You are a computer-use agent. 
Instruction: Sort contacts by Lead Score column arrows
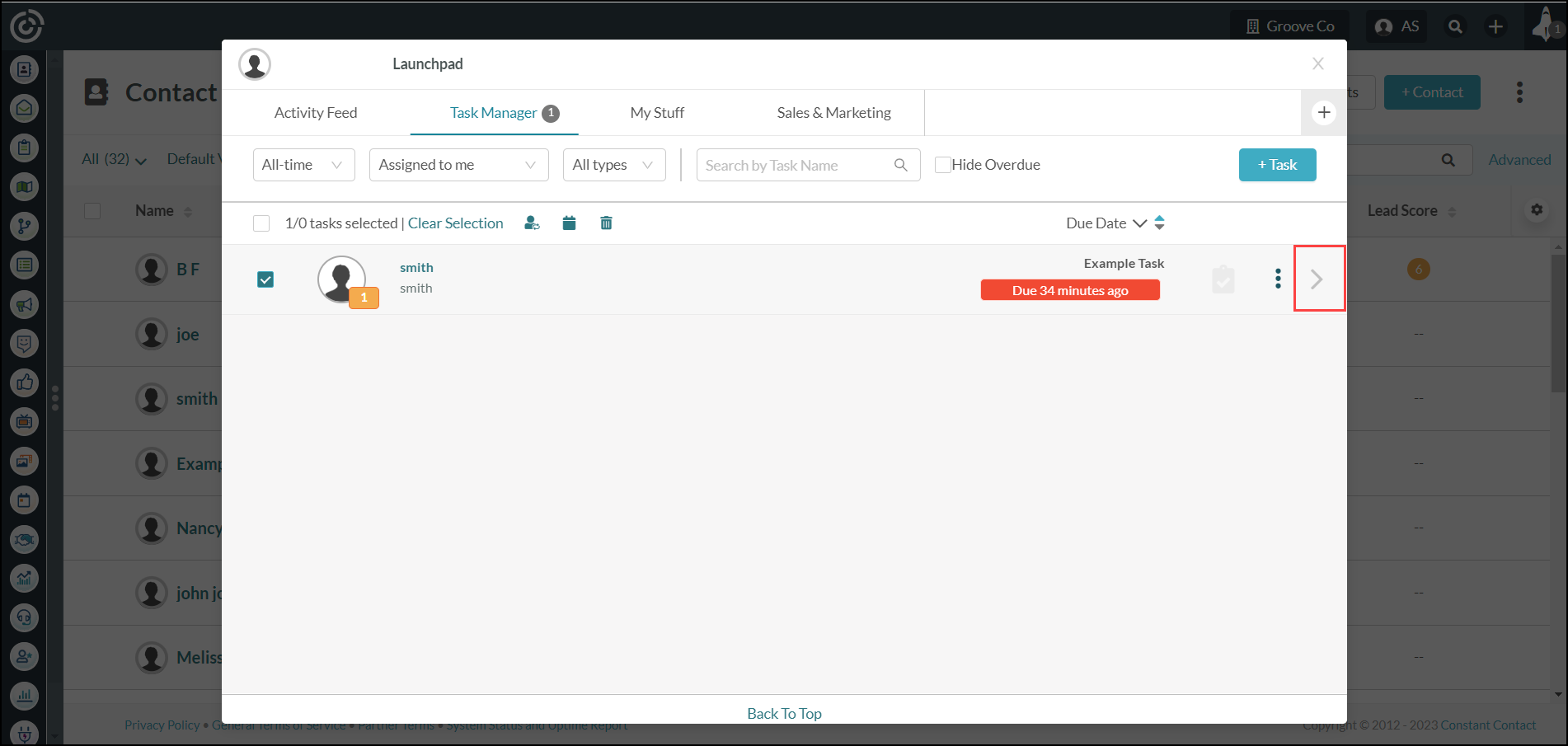[1452, 212]
